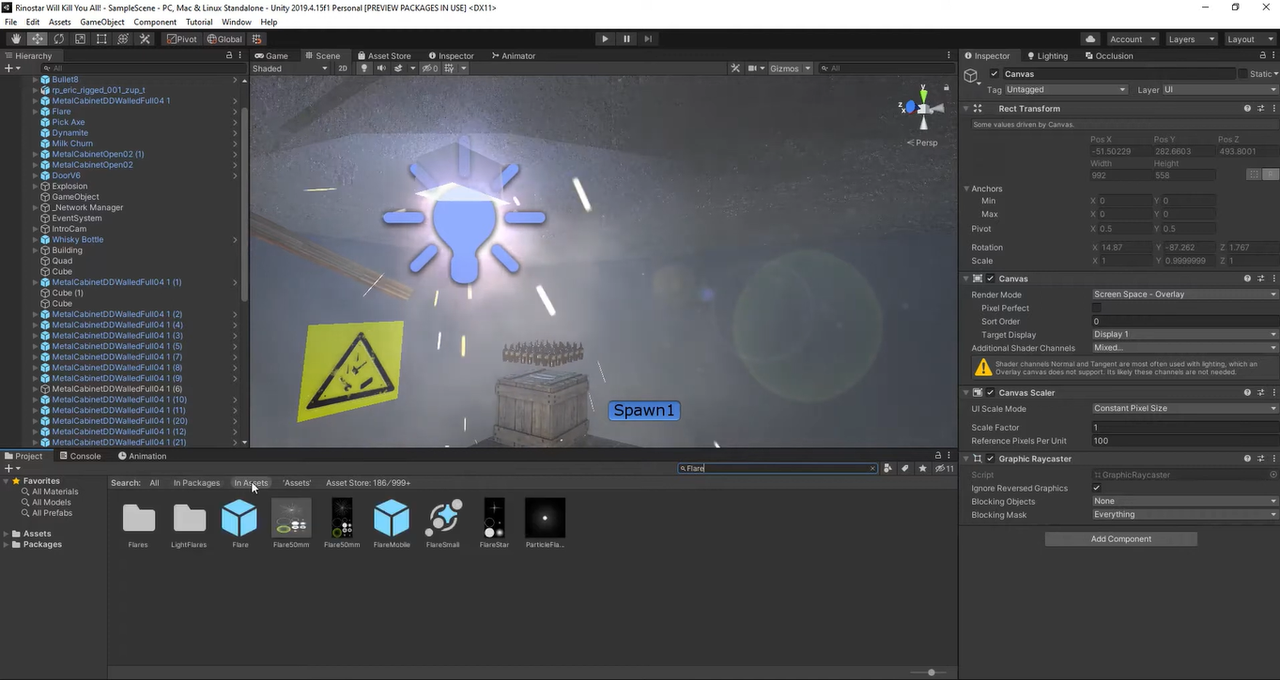Image resolution: width=1280 pixels, height=680 pixels.
Task: Switch to the Animator tab
Action: (513, 56)
